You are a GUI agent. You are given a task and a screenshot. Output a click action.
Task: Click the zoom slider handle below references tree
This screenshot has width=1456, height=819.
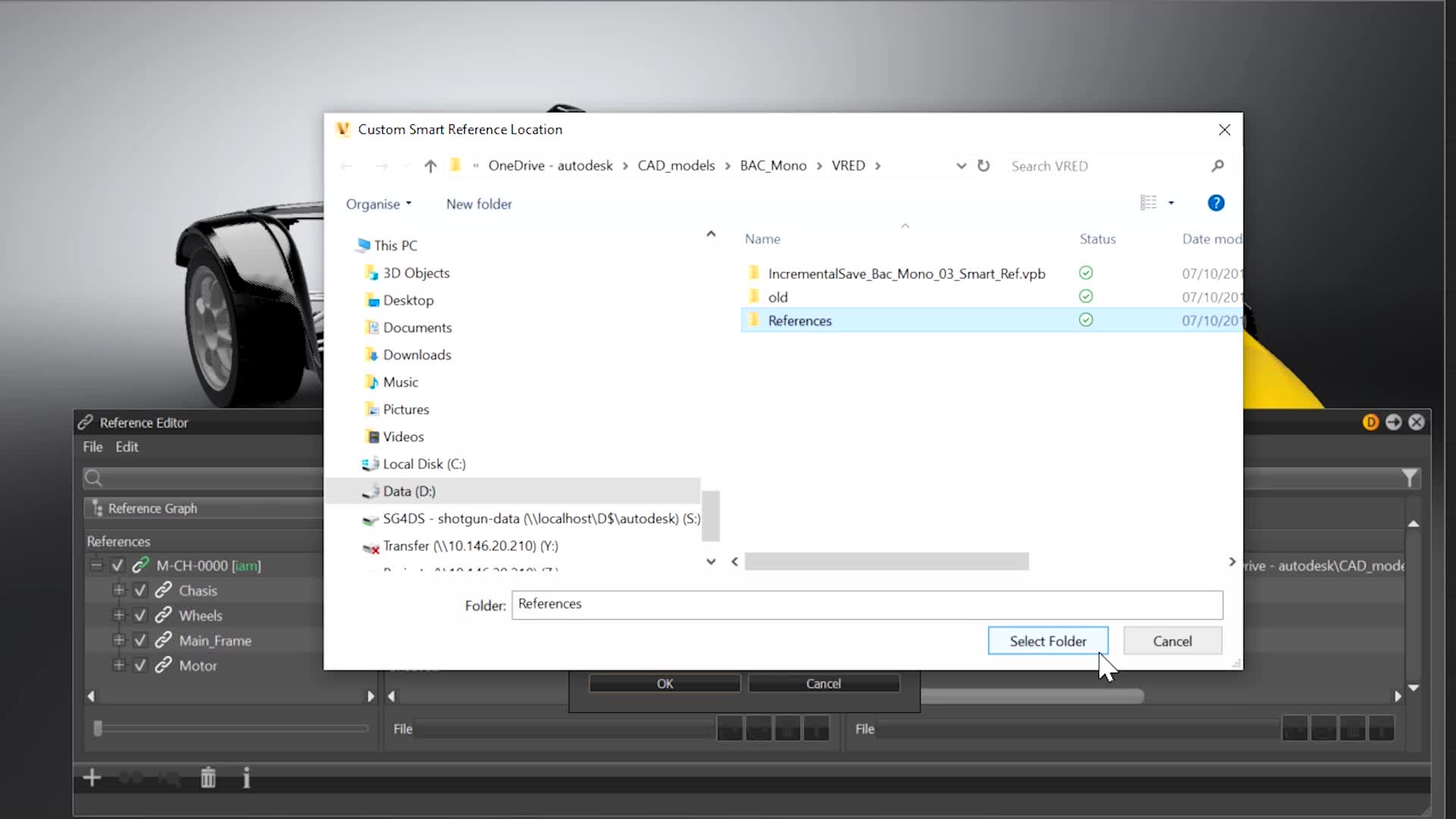point(98,729)
